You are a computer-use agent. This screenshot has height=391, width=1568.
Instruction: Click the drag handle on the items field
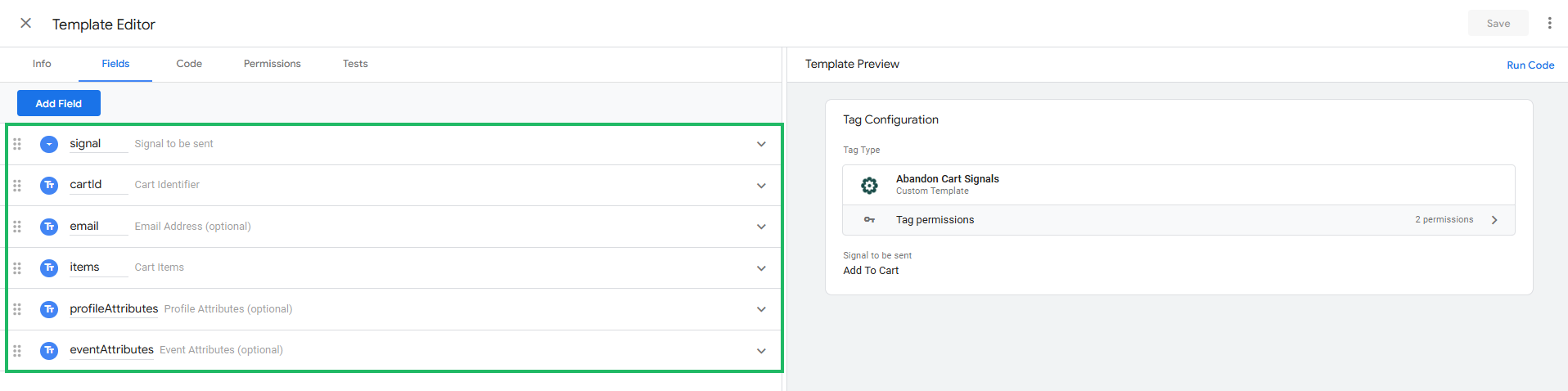[x=17, y=267]
